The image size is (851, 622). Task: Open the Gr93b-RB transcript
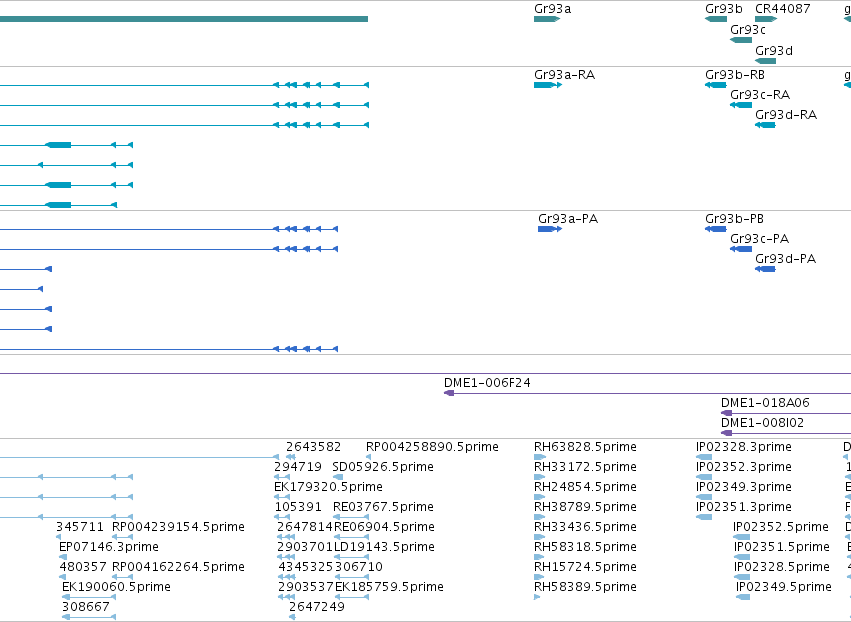[716, 85]
